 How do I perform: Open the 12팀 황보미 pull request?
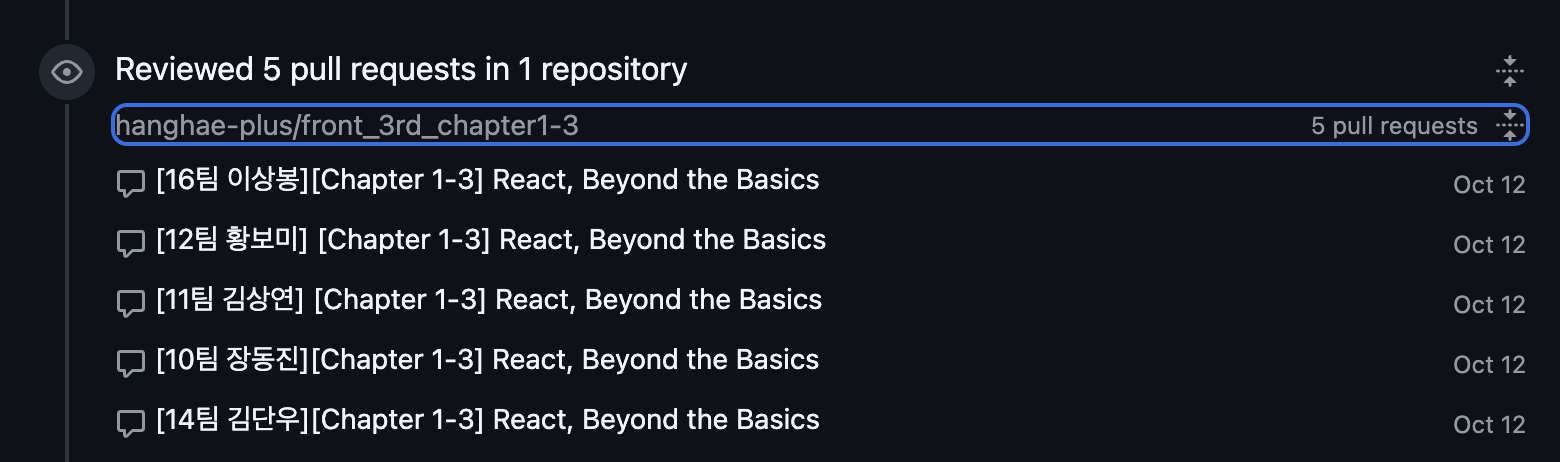[x=491, y=240]
